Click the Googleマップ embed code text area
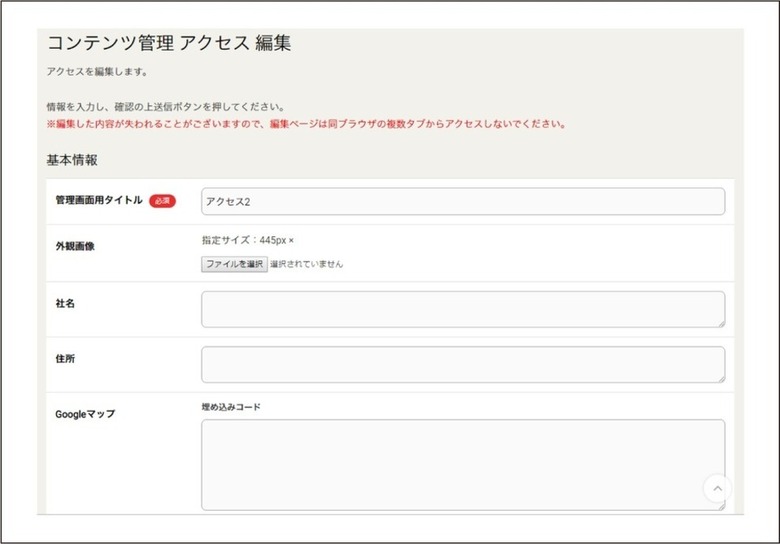780x544 pixels. coord(463,465)
